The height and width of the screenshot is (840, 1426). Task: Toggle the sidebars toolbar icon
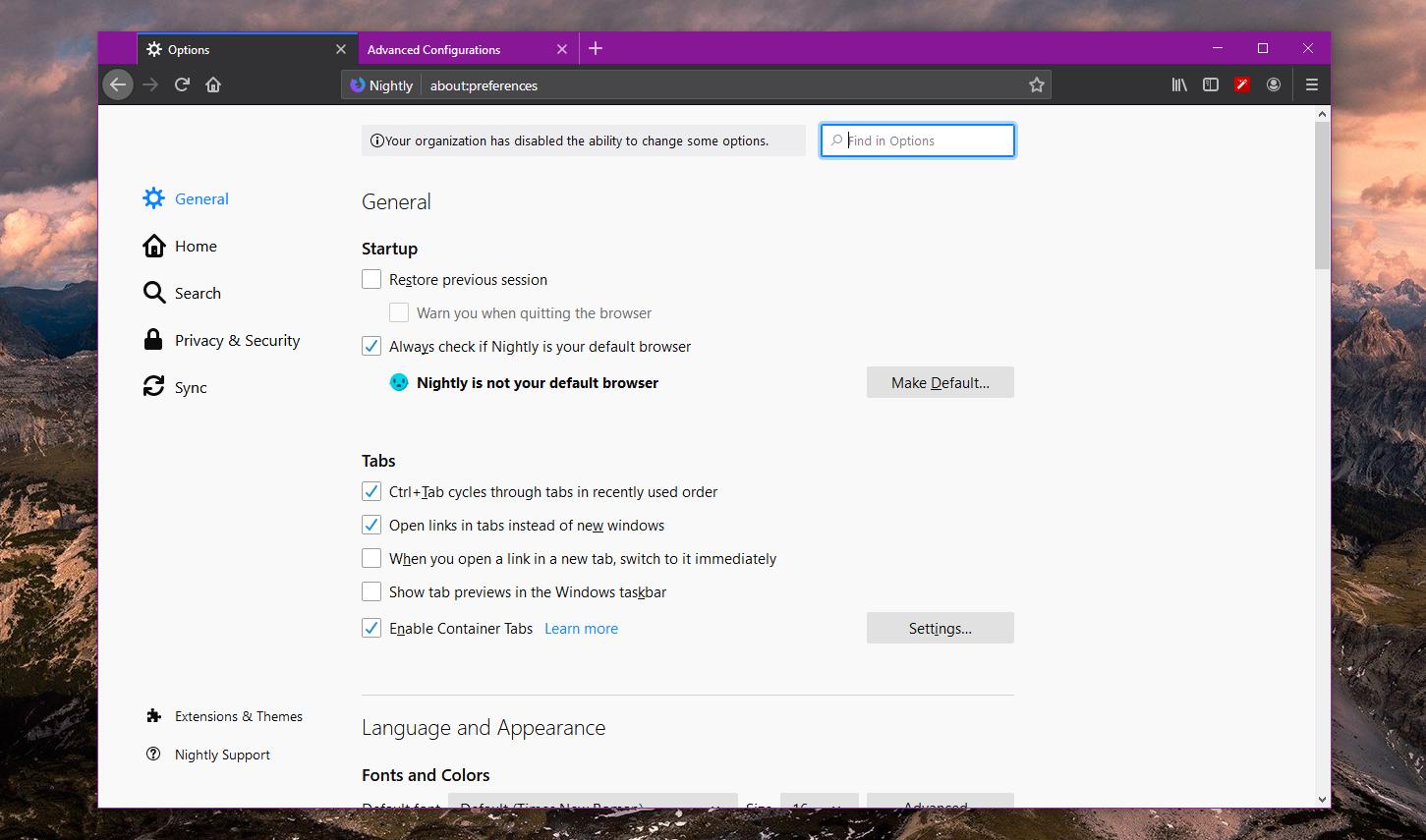click(x=1211, y=85)
